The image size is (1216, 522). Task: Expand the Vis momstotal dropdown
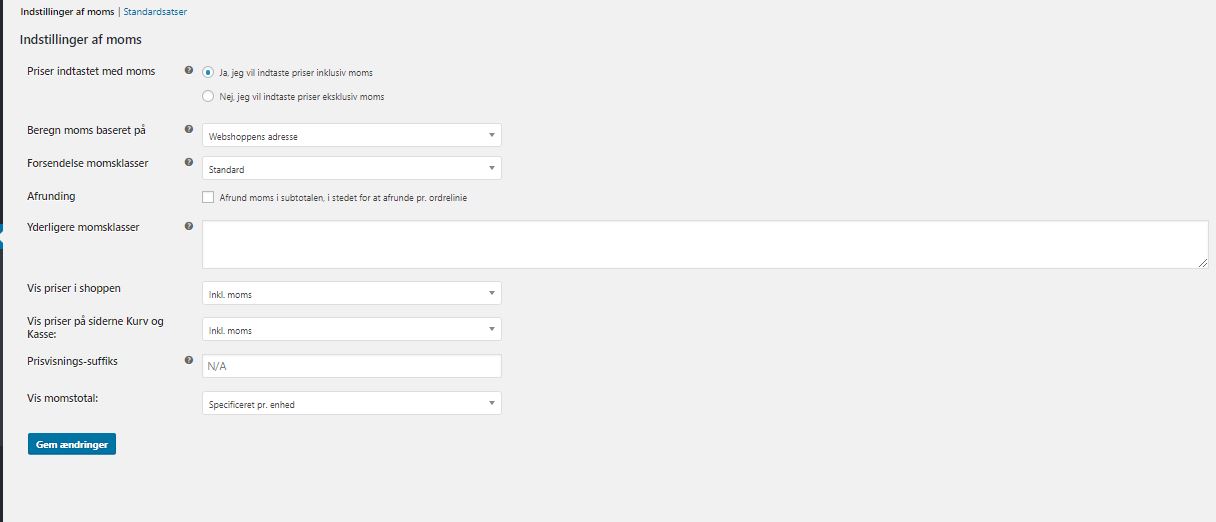351,404
